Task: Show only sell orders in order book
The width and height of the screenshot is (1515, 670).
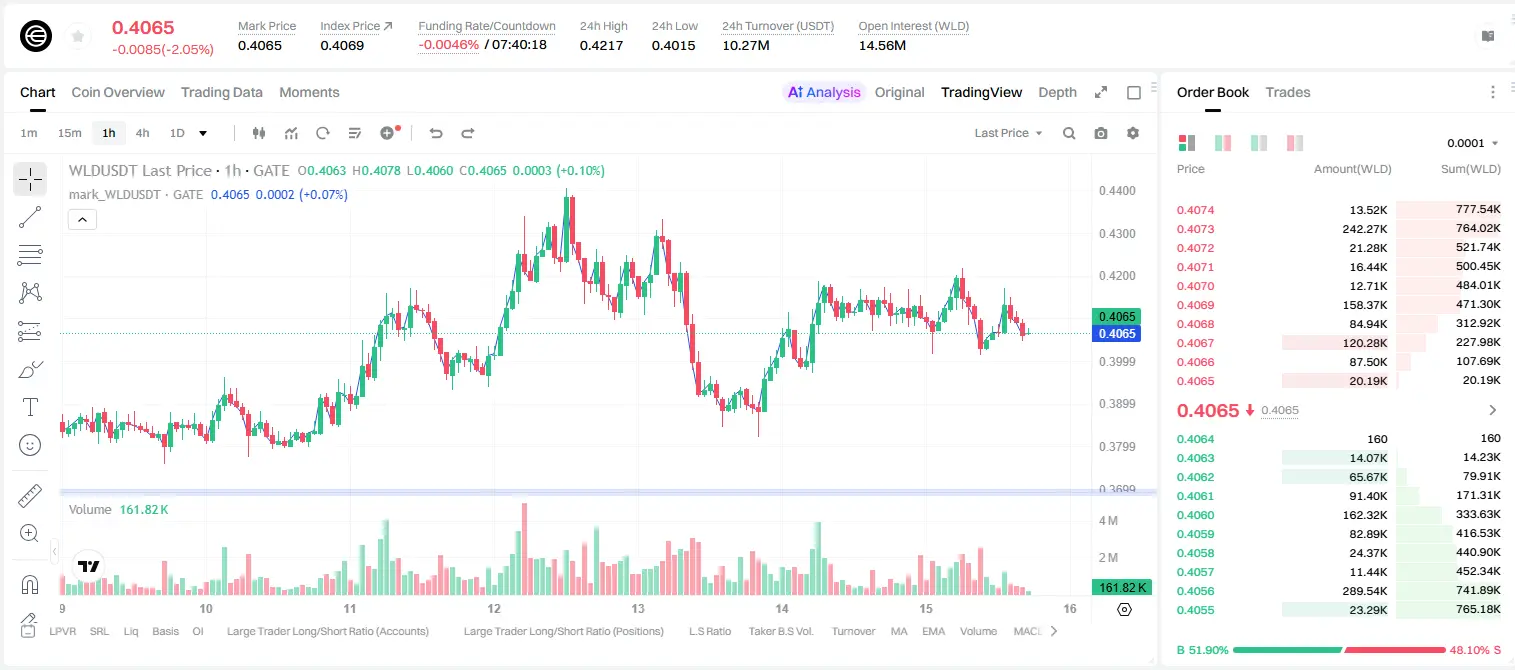Action: (1295, 143)
